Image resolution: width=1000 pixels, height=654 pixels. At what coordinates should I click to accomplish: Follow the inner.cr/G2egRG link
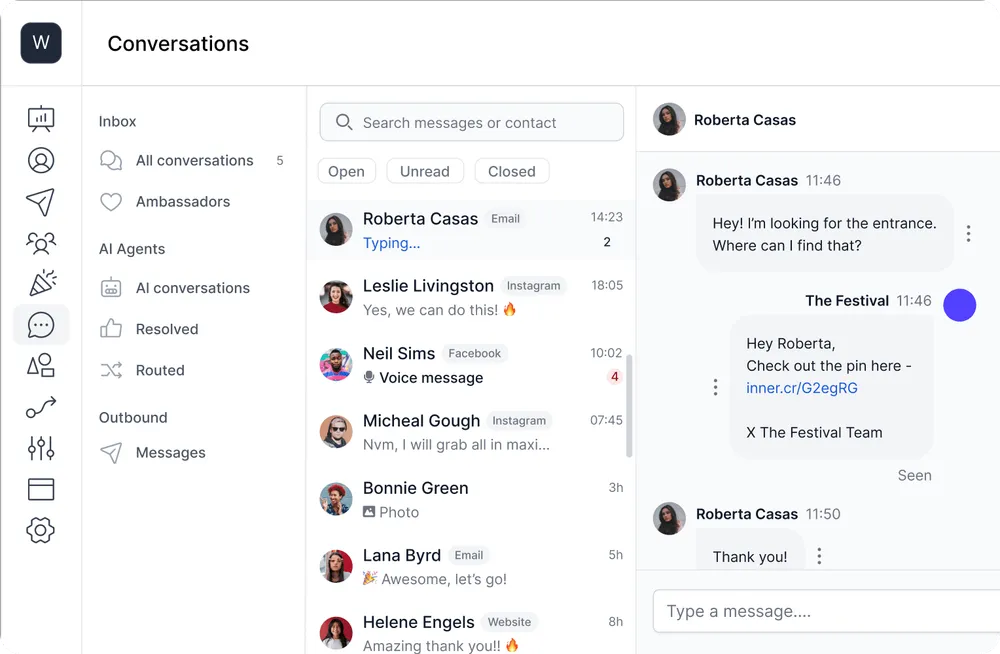click(802, 388)
